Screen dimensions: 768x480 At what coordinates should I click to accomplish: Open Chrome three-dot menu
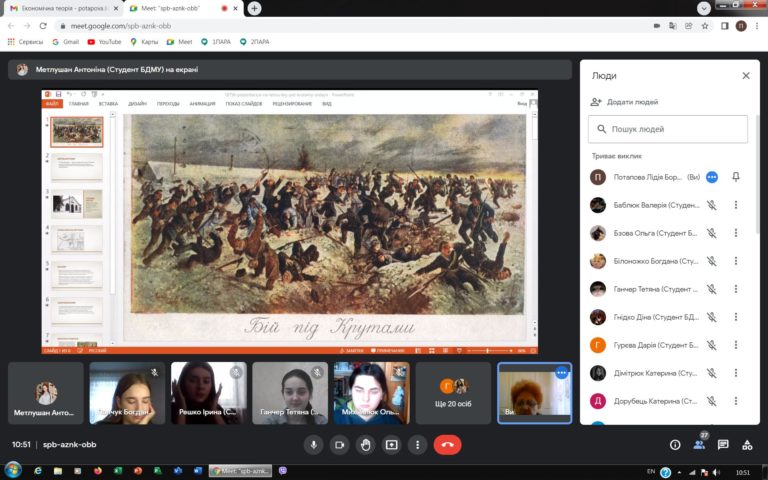[756, 26]
